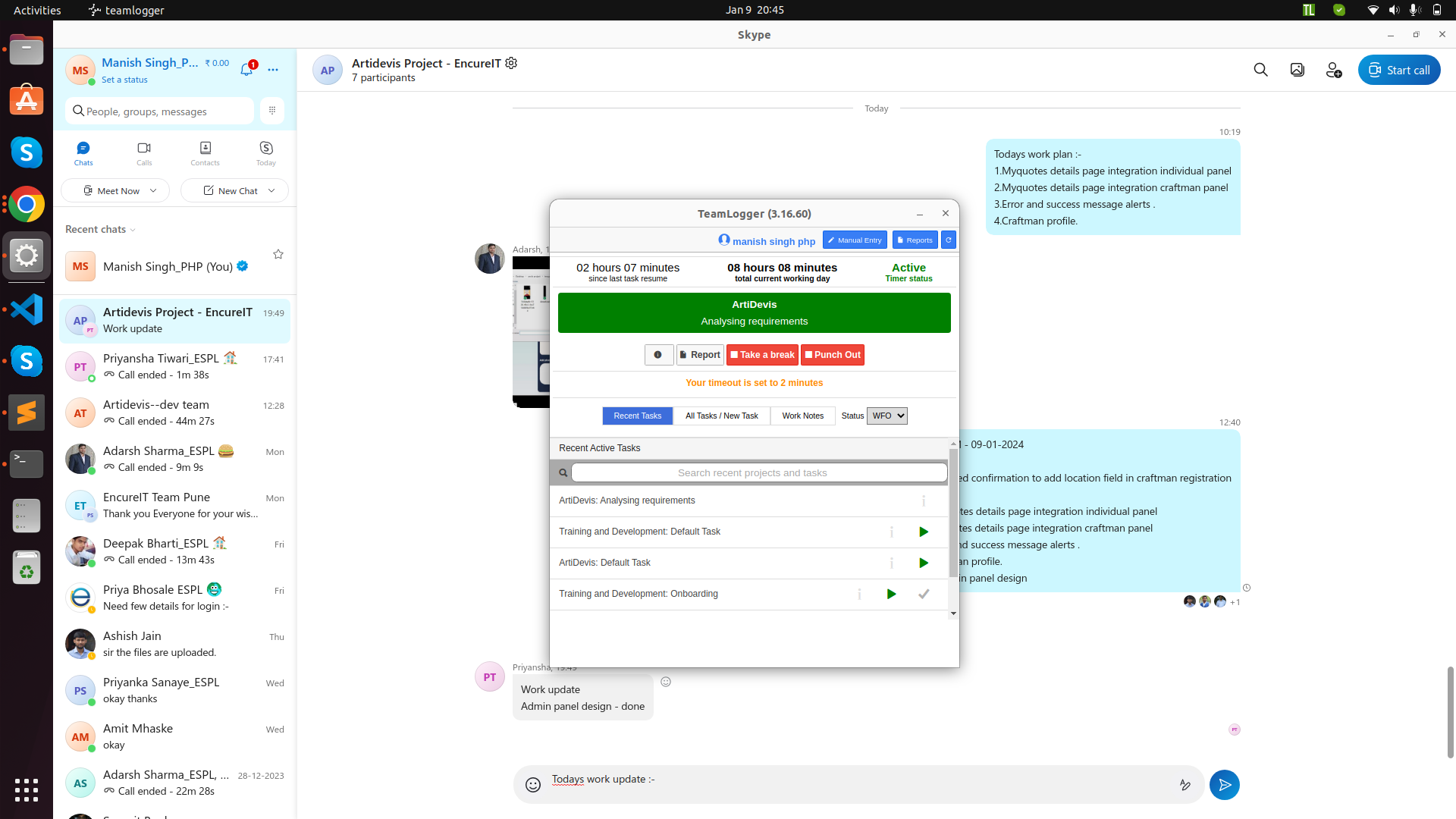Viewport: 1456px width, 819px height.
Task: Click the TeamLogger task list scrollbar
Action: point(953,513)
